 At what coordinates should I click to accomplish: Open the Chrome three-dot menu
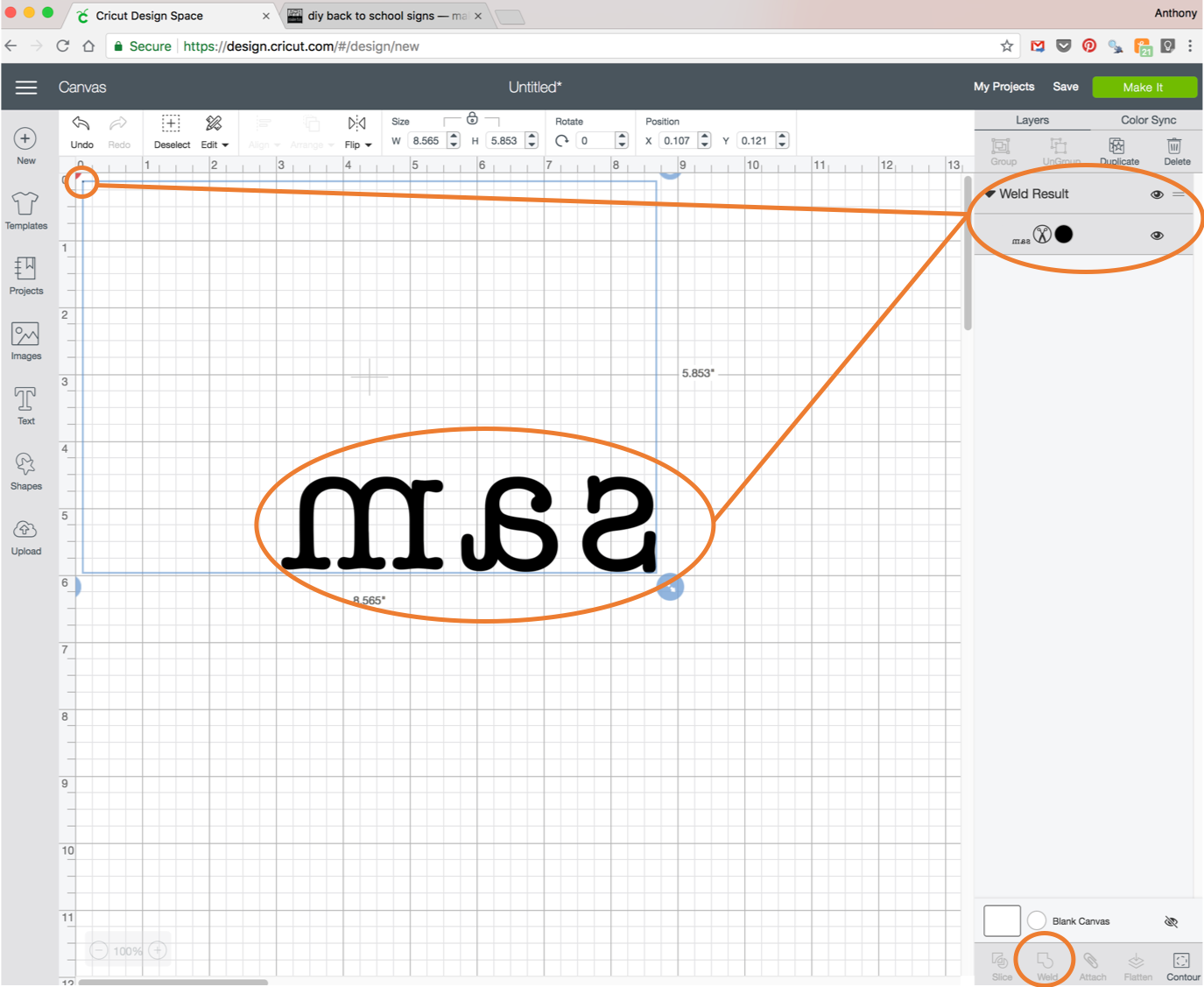(x=1189, y=46)
